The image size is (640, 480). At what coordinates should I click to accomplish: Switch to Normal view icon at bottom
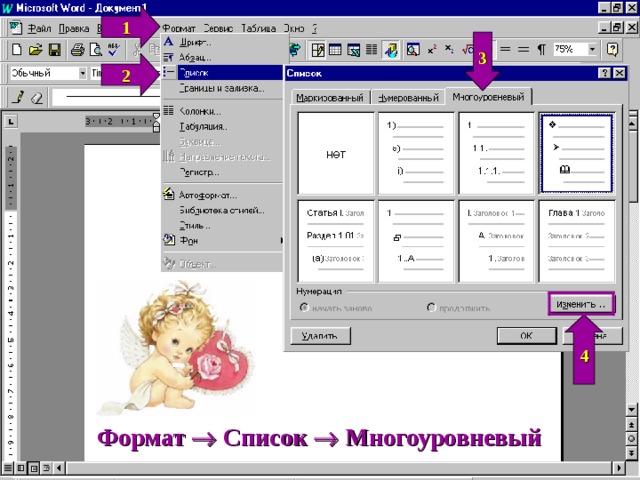pos(7,468)
